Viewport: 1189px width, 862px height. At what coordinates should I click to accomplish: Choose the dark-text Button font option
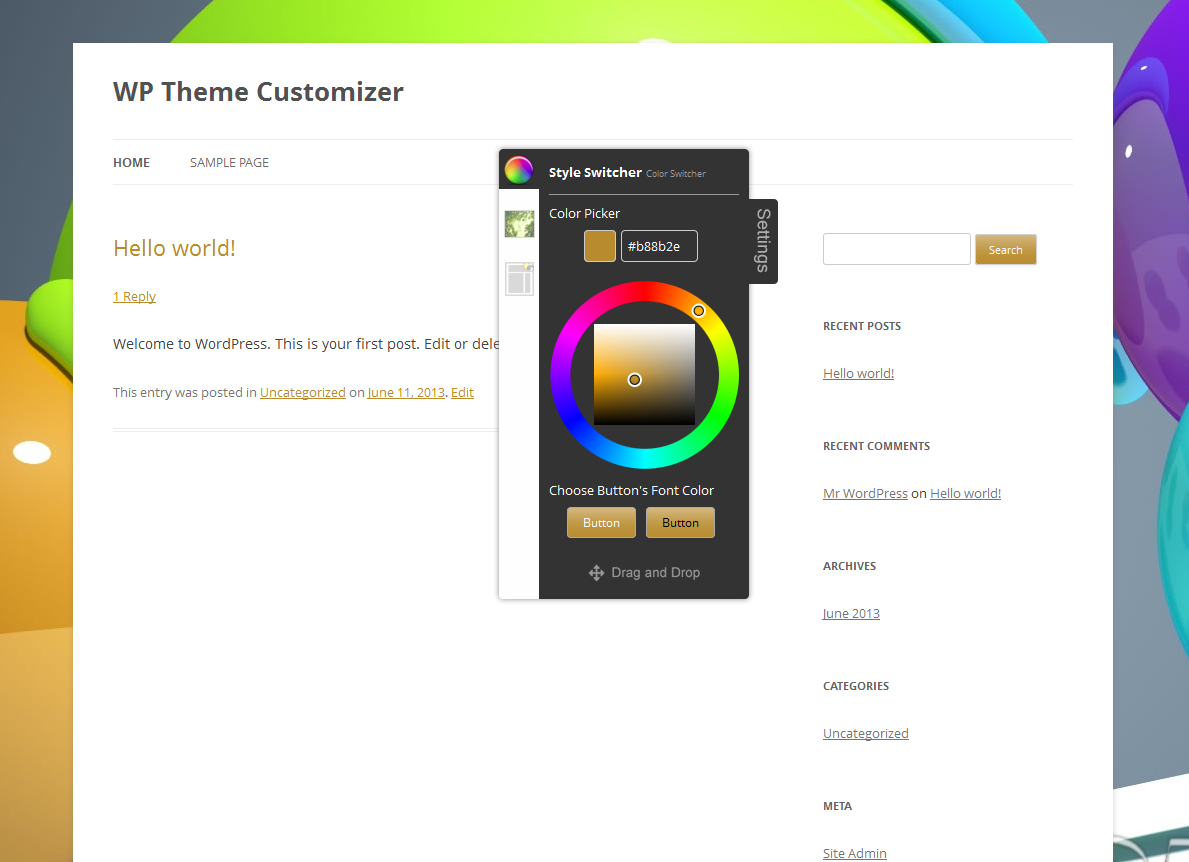tap(680, 523)
